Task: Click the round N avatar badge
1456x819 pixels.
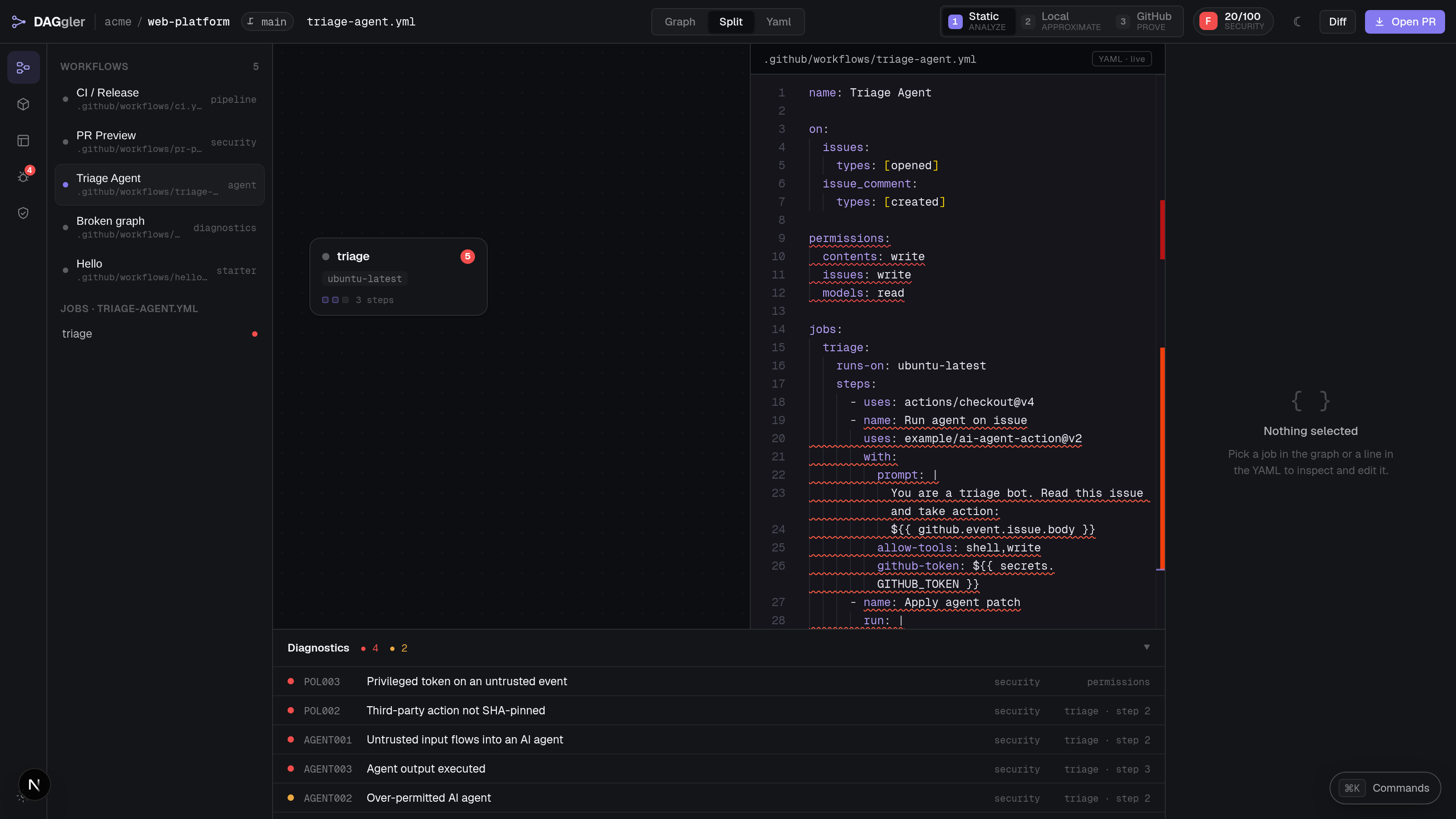Action: pyautogui.click(x=34, y=784)
